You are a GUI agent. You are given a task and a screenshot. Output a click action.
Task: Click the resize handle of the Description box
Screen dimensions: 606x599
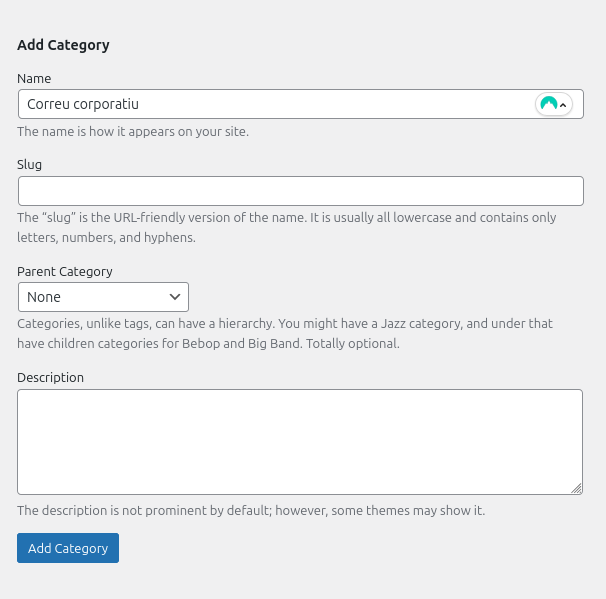point(577,489)
